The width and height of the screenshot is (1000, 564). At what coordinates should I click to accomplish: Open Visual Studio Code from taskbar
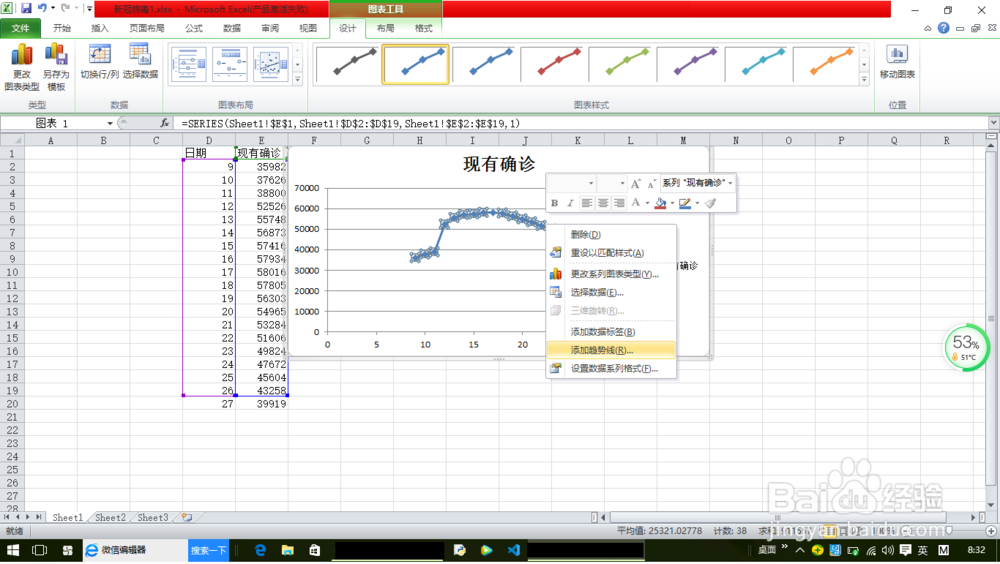(514, 550)
